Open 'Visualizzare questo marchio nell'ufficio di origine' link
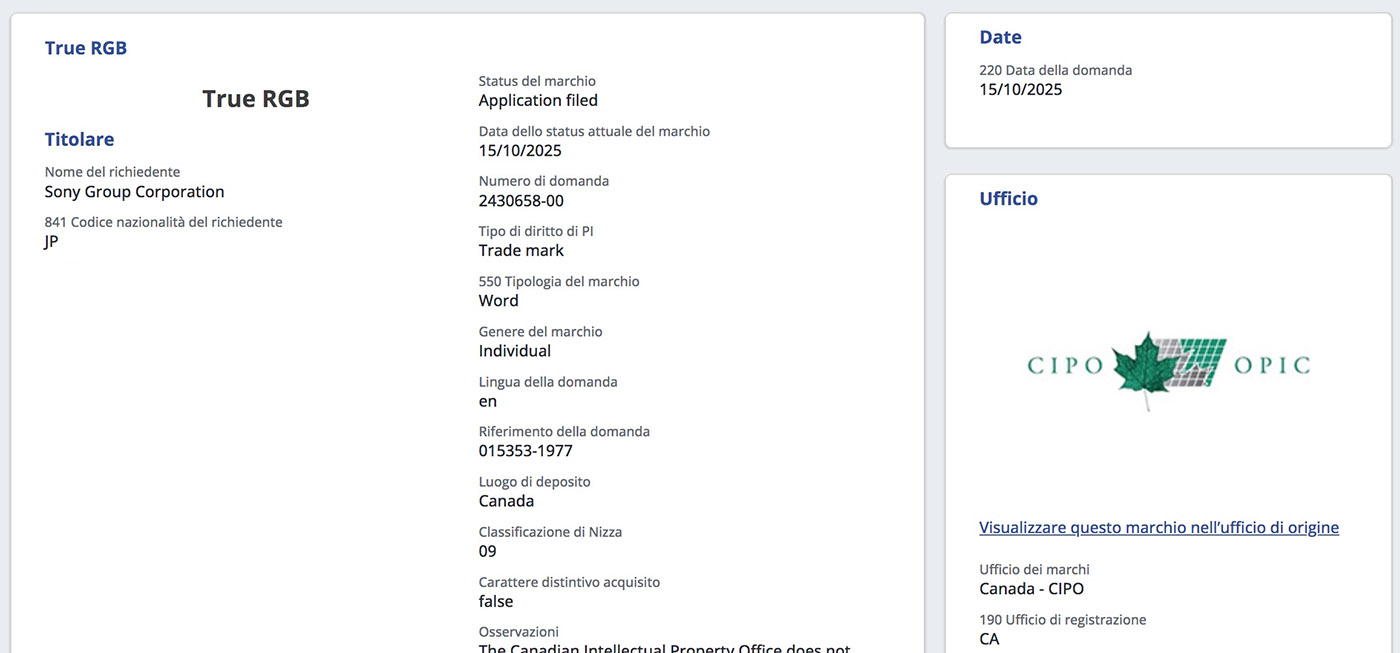This screenshot has width=1400, height=653. [1158, 528]
